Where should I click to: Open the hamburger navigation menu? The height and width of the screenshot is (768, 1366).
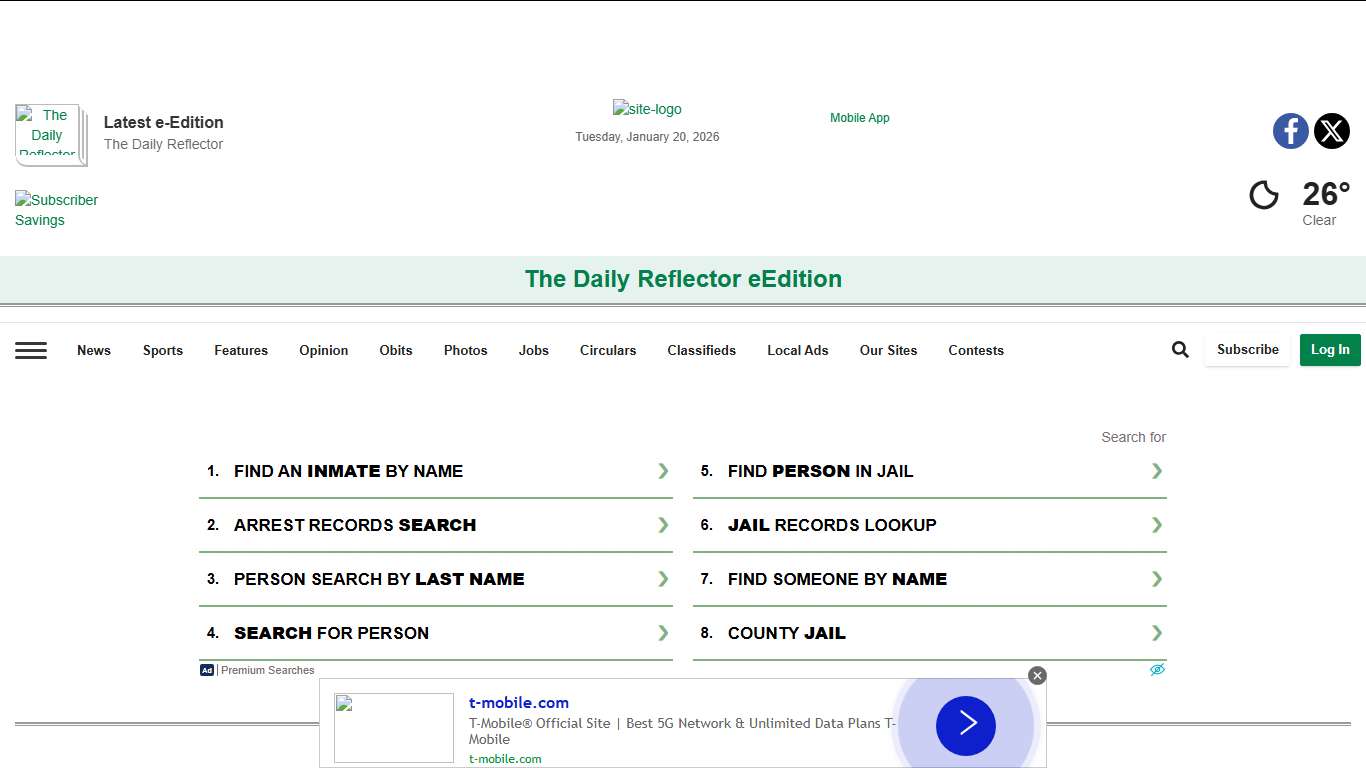point(31,350)
